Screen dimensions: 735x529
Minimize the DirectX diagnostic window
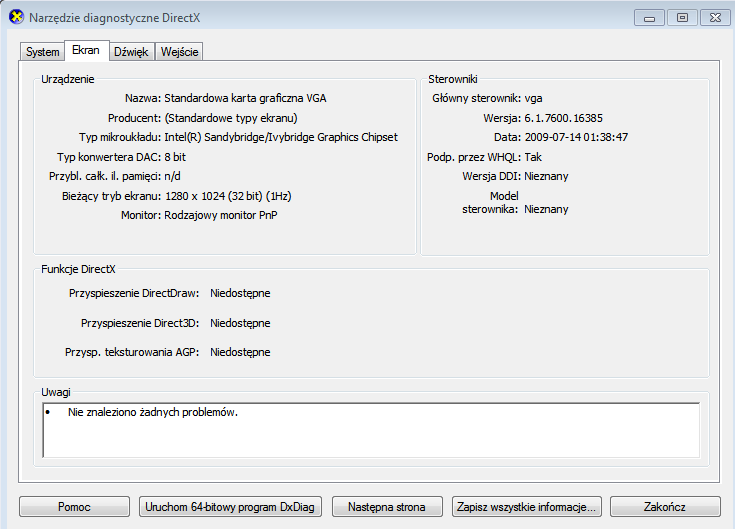click(x=649, y=18)
